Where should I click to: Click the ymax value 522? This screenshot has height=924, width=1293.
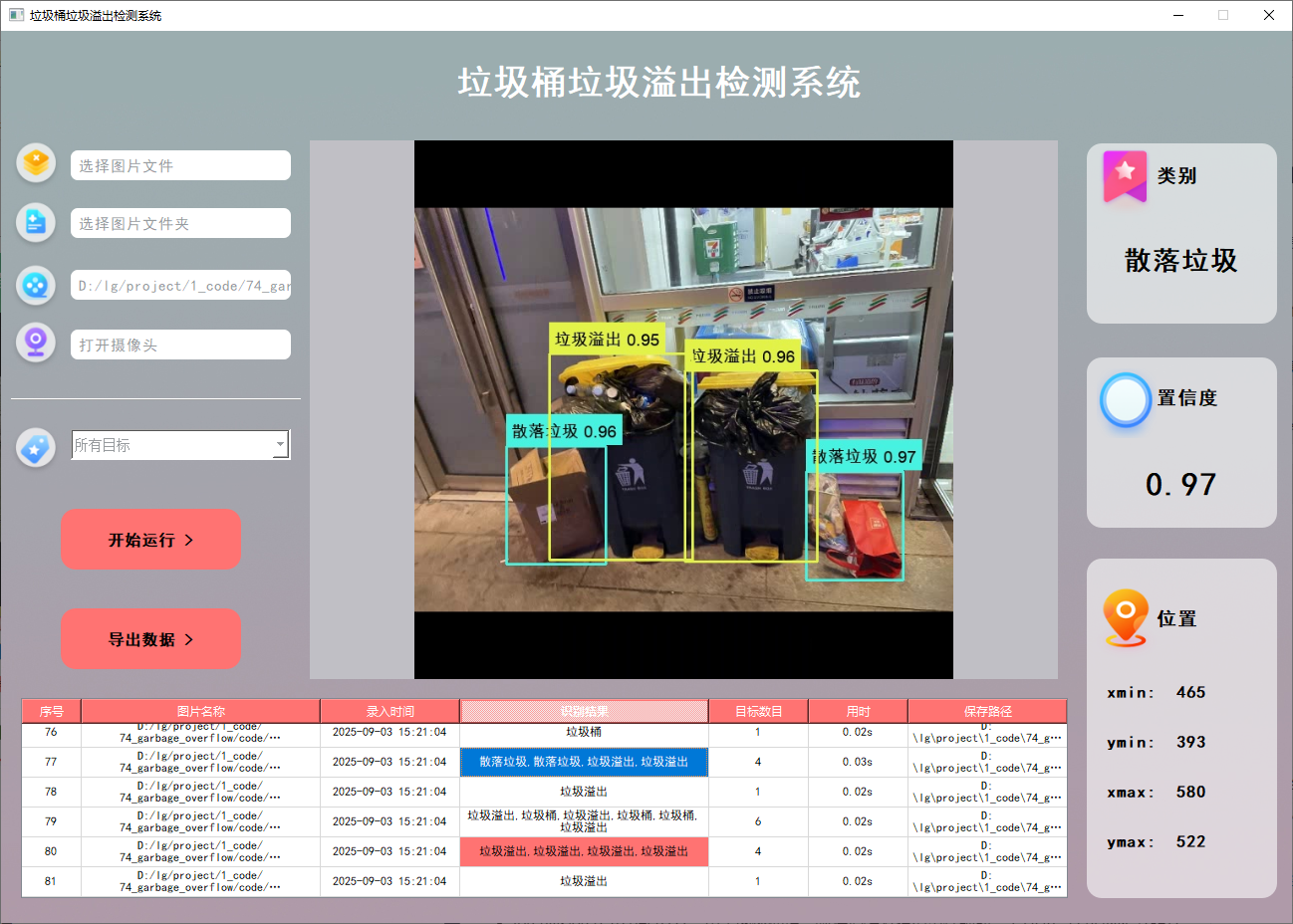tap(1190, 841)
